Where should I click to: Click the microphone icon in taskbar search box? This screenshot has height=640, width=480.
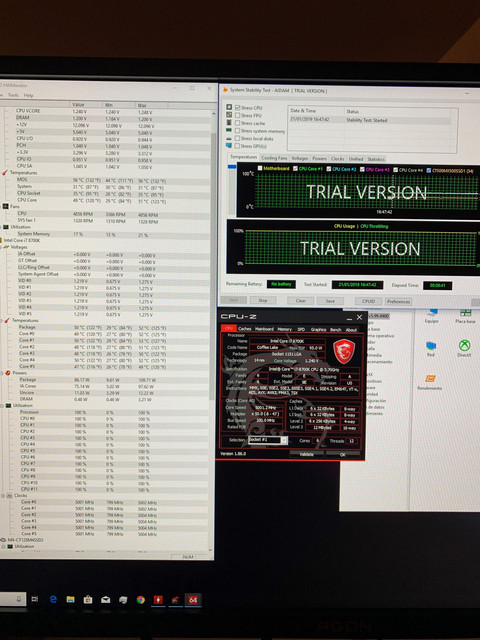(19, 599)
